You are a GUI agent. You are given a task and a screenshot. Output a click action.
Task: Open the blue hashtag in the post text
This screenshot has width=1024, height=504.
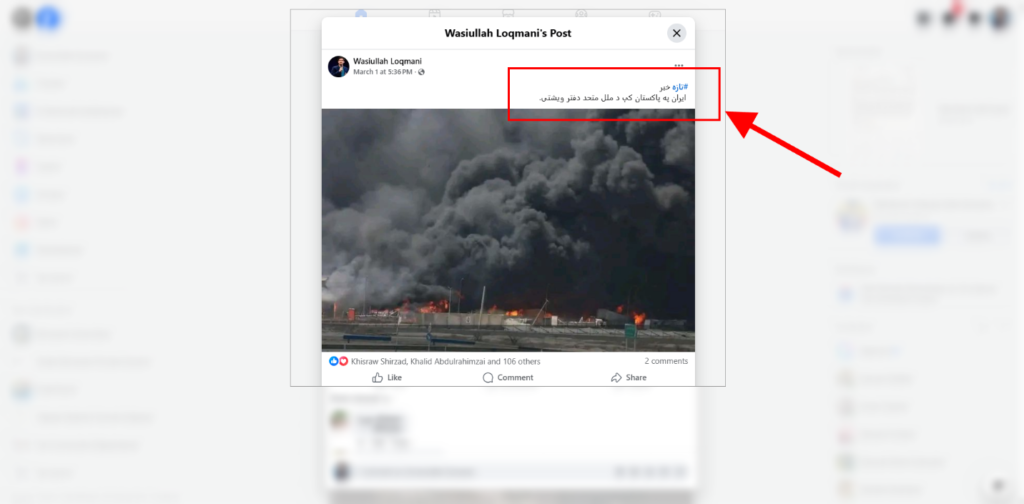(680, 87)
